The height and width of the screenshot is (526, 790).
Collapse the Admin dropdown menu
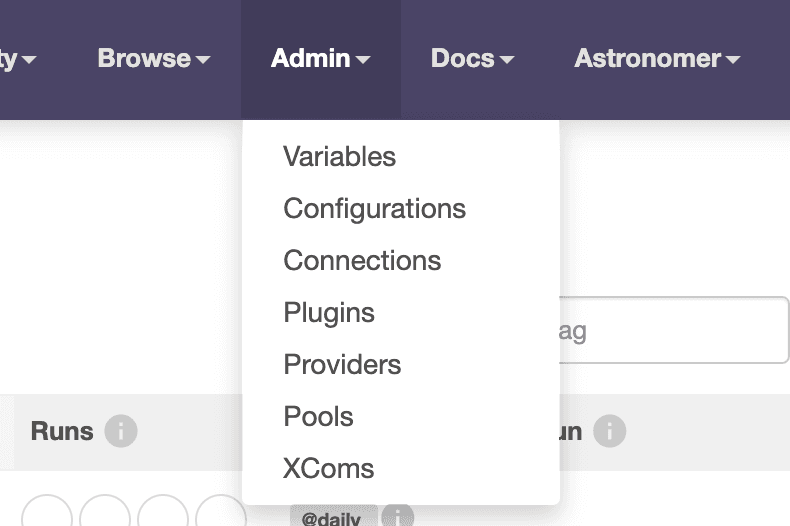(320, 59)
